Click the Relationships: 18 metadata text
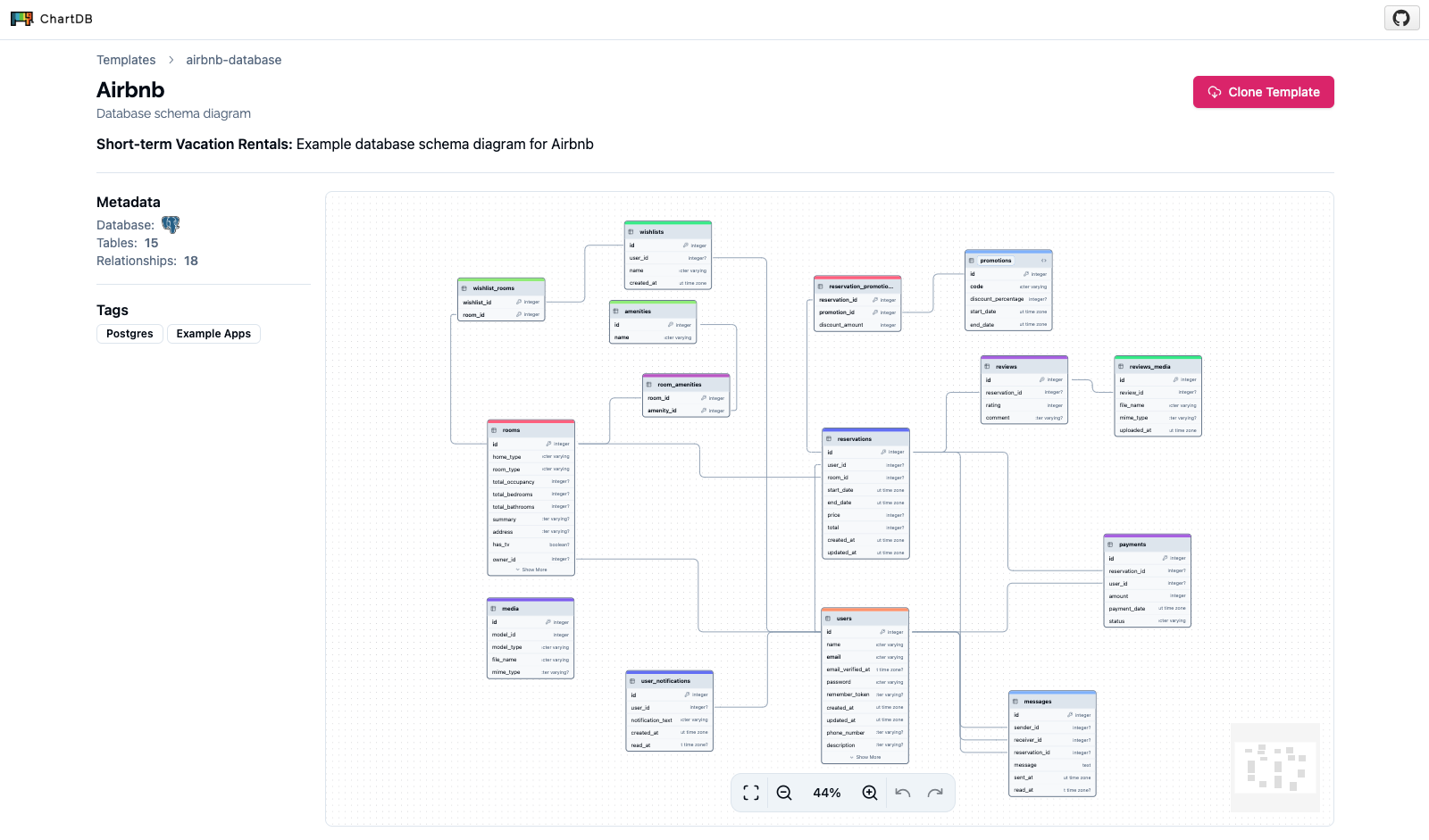Screen dimensions: 1429x840 pyautogui.click(x=147, y=261)
